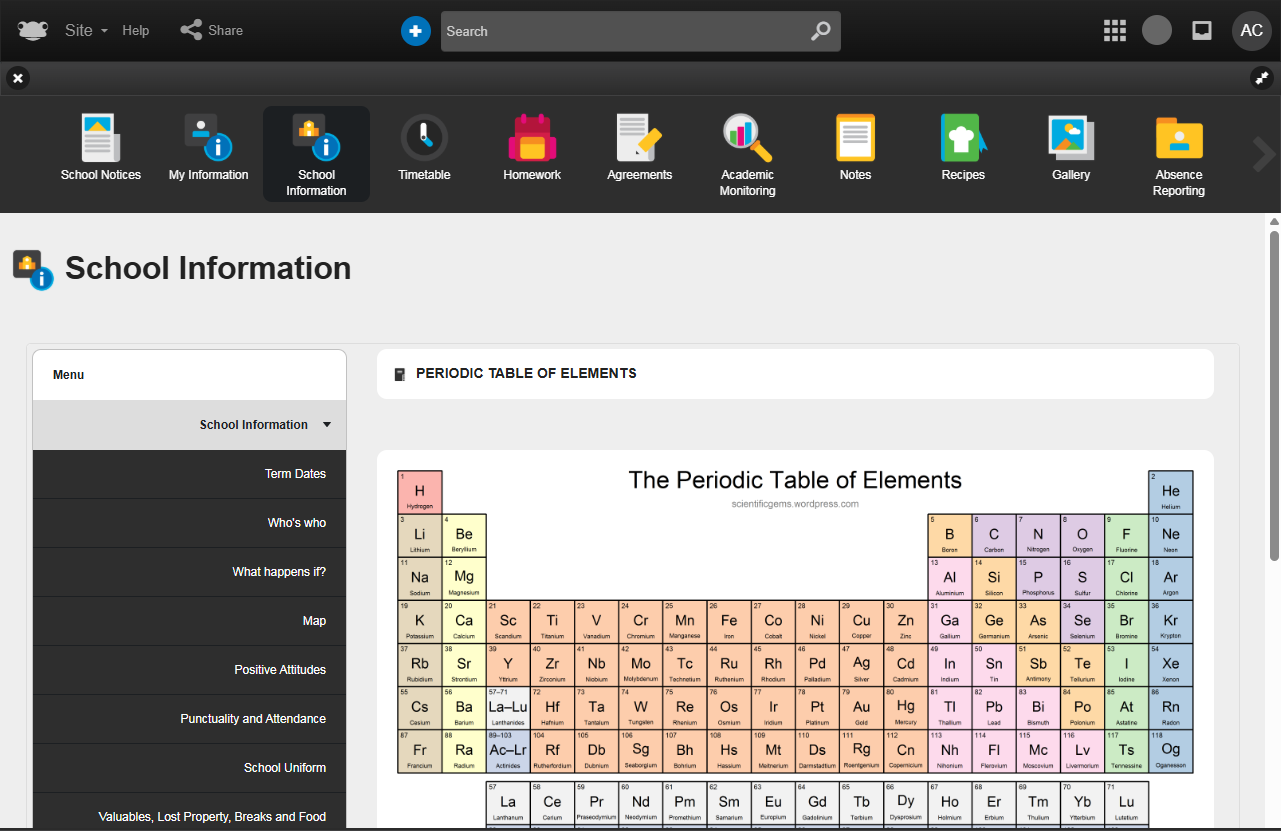Click into the Search field
This screenshot has width=1281, height=831.
click(x=625, y=31)
